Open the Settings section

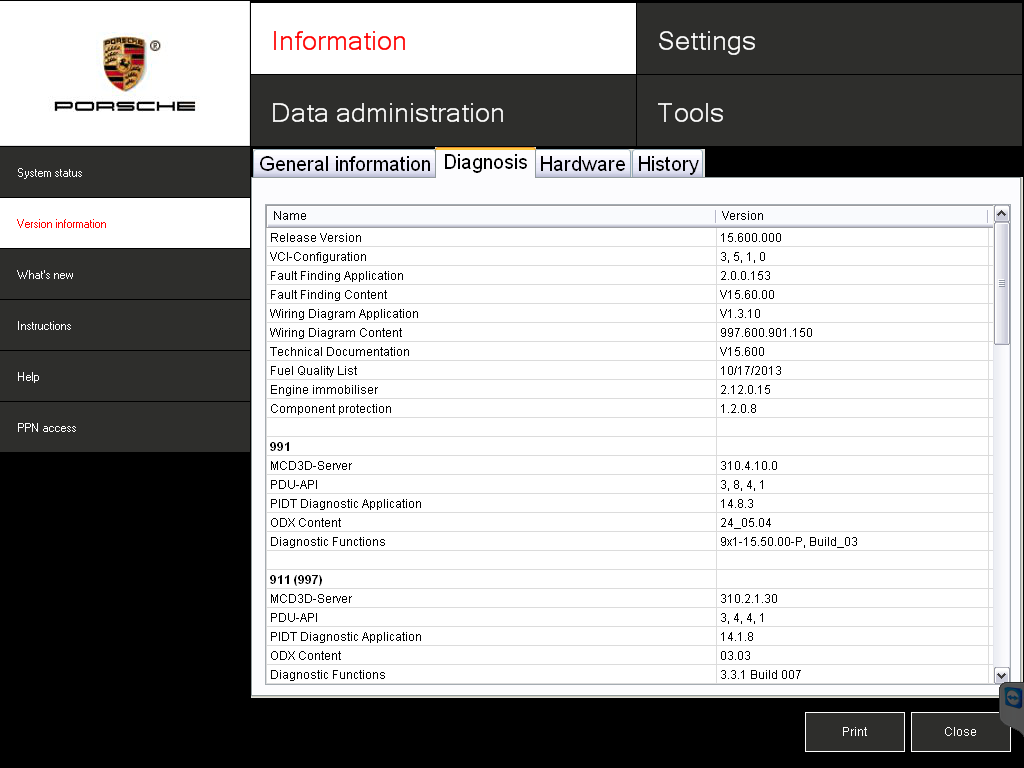829,41
